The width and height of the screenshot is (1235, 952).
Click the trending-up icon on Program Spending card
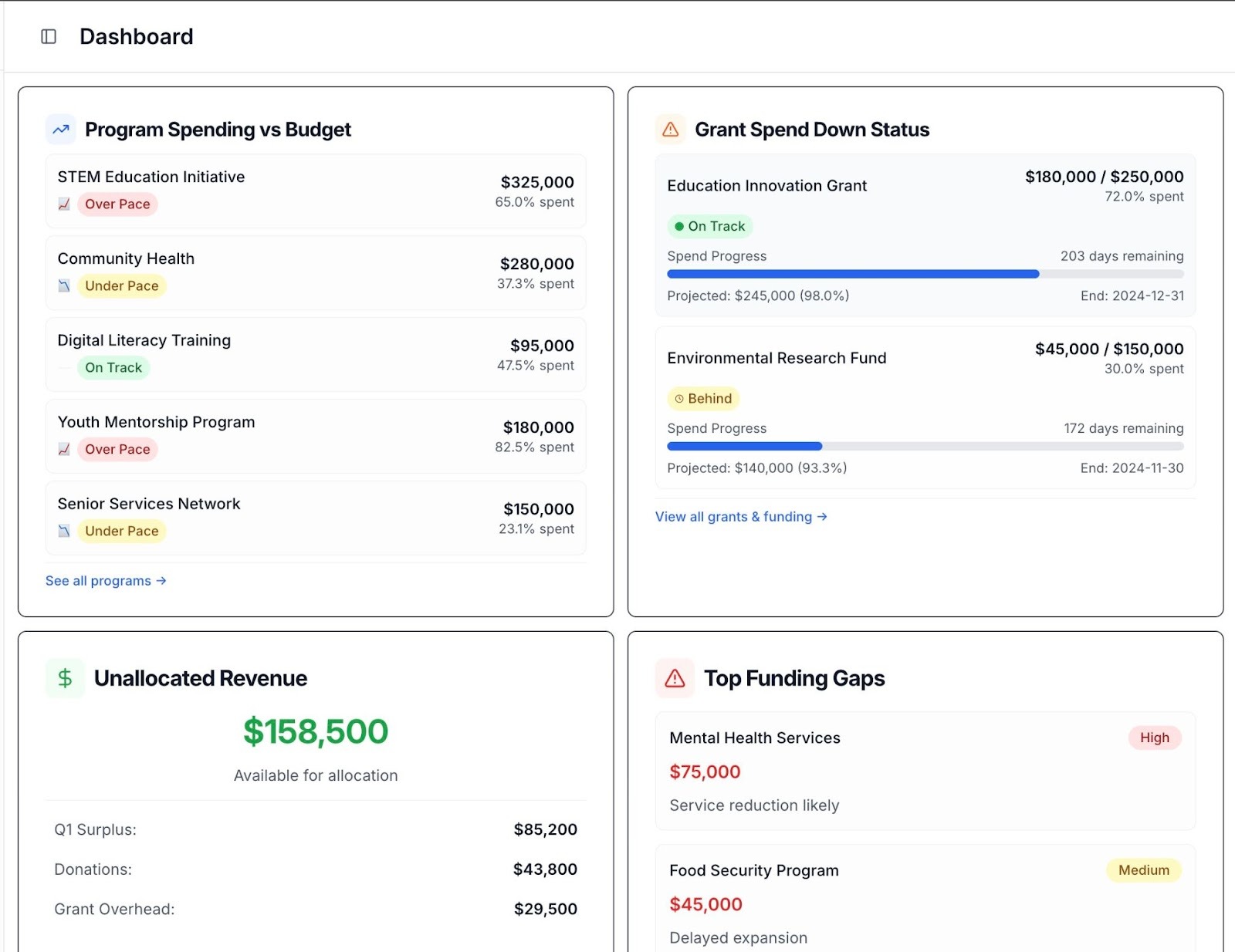click(x=60, y=129)
